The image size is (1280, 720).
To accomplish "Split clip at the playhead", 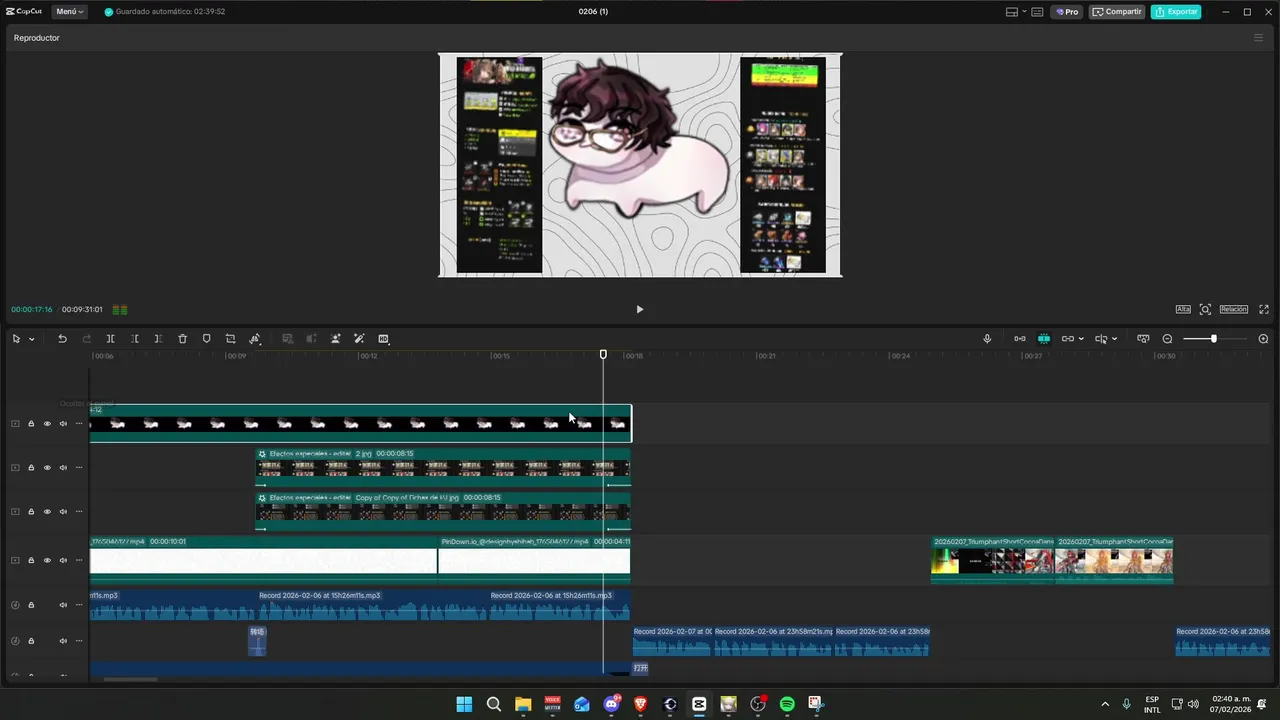I will tap(110, 339).
